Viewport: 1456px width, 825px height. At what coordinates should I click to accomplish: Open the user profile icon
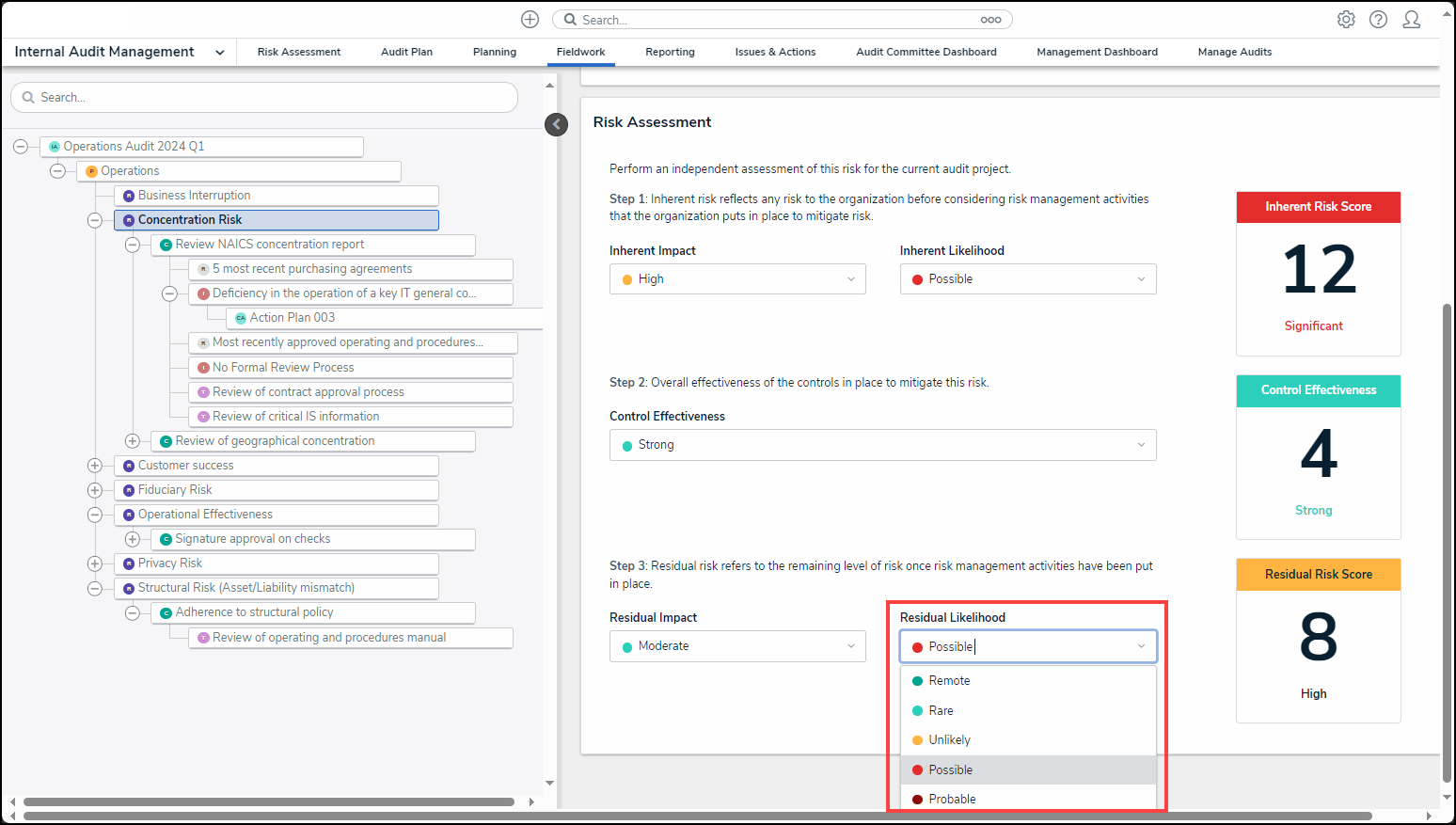[x=1411, y=20]
